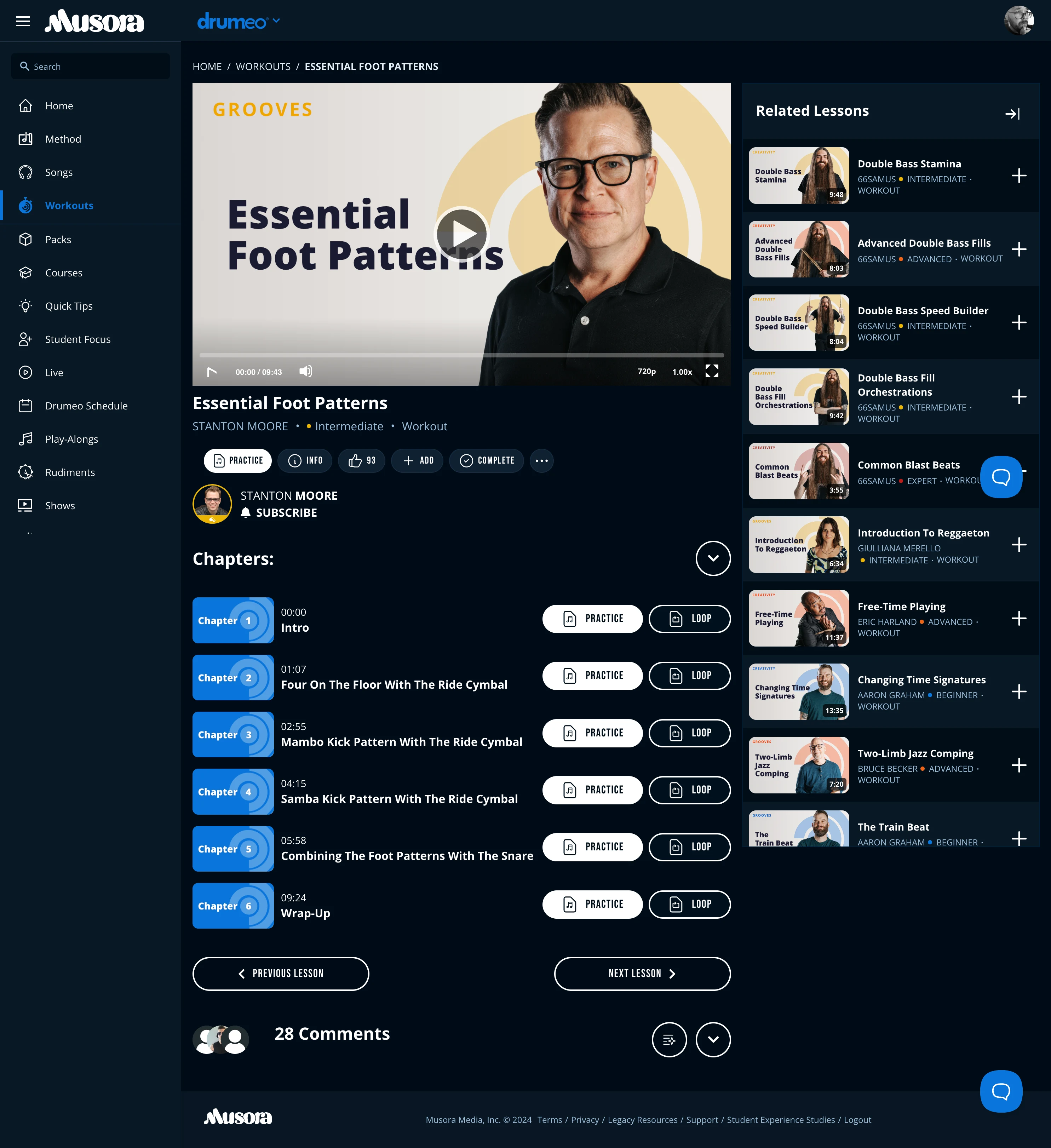
Task: Practice the Mambo Kick Pattern chapter
Action: click(x=592, y=733)
